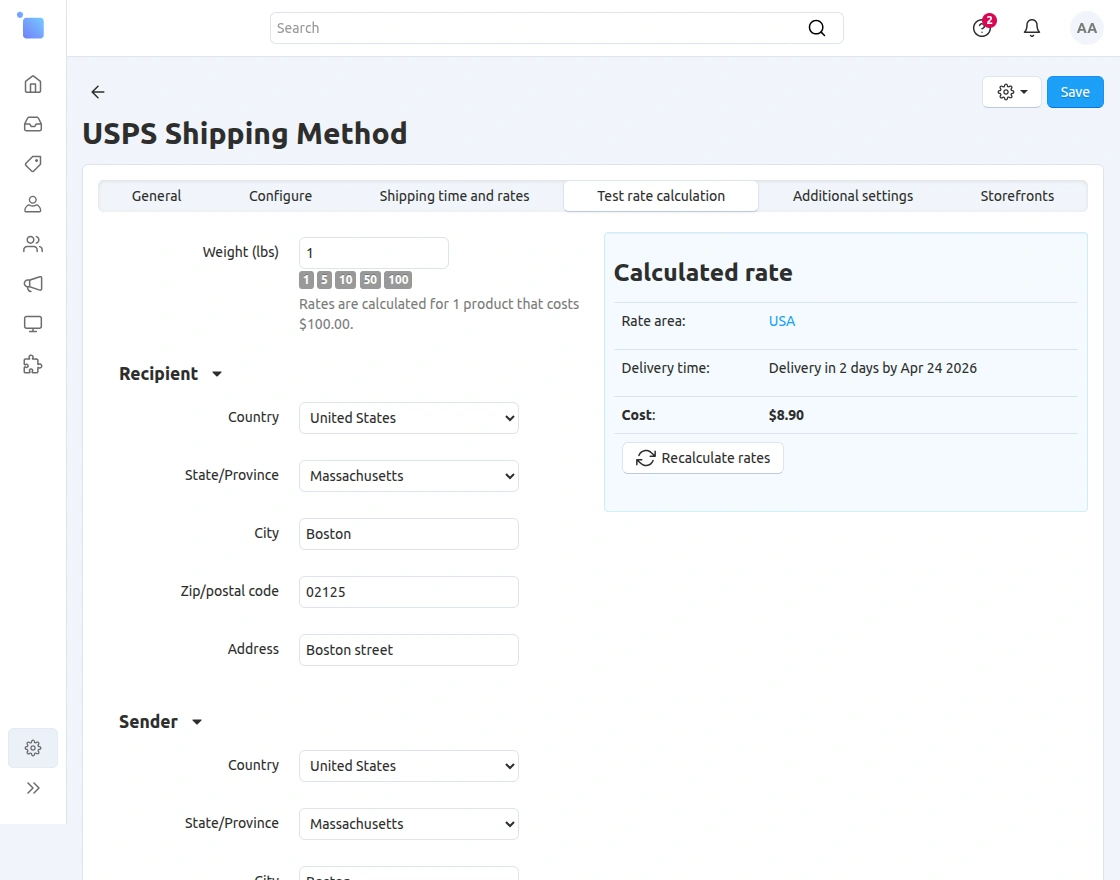Screen dimensions: 1120x880
Task: Set weight preset to 10
Action: [346, 280]
